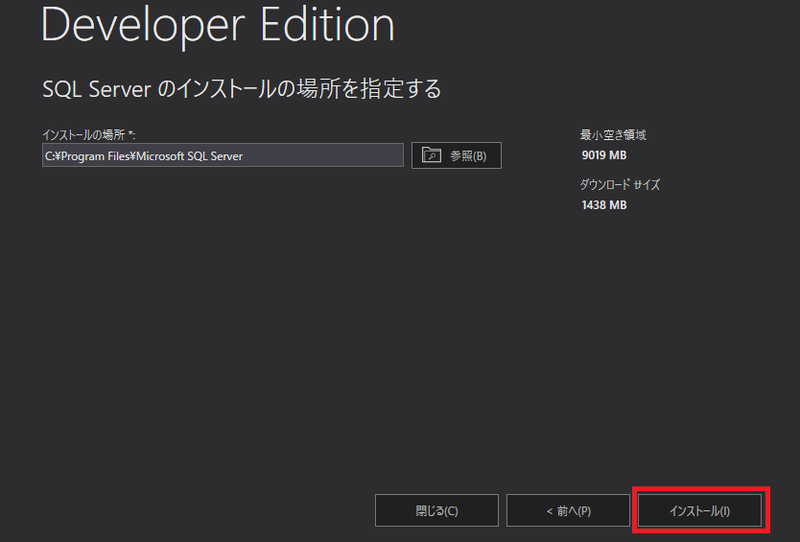The width and height of the screenshot is (800, 542).
Task: Click the インストール(I) button
Action: coord(699,510)
